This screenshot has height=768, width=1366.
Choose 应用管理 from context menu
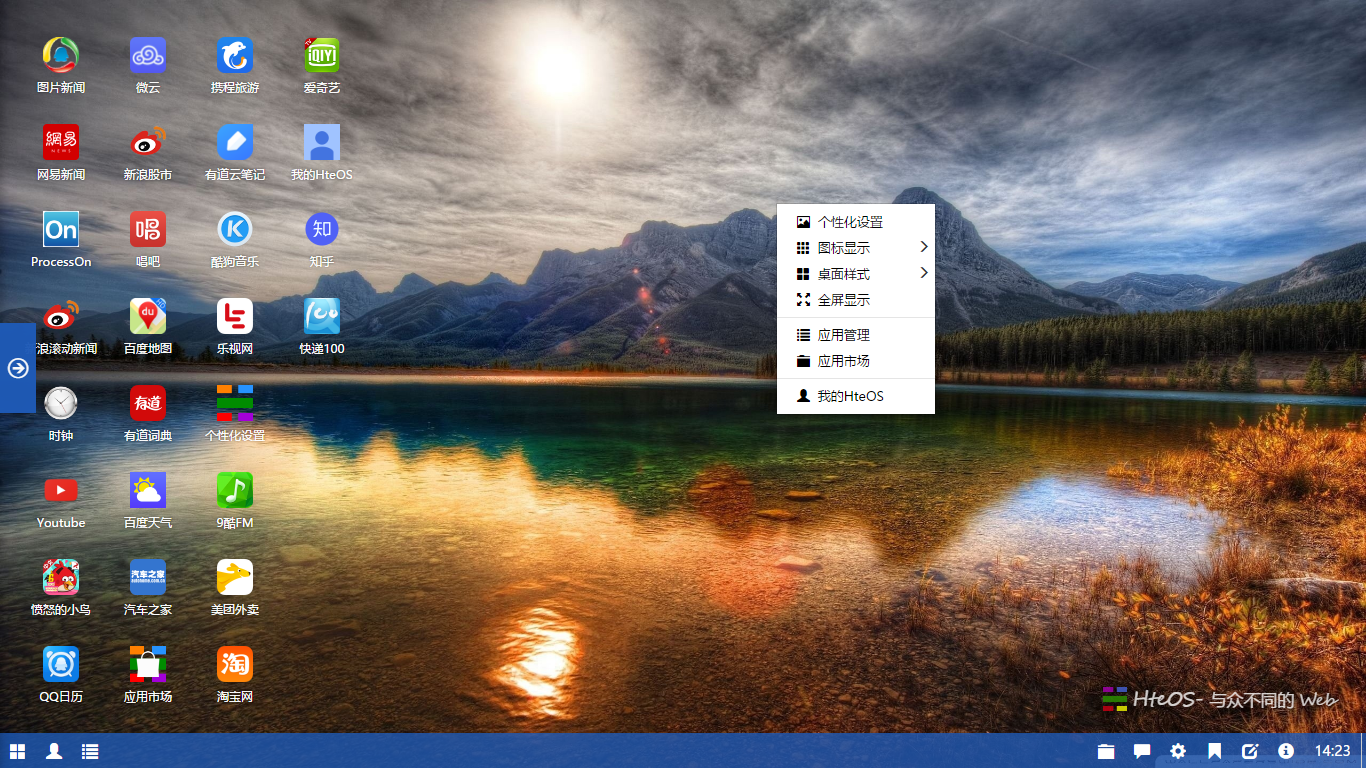pos(843,335)
